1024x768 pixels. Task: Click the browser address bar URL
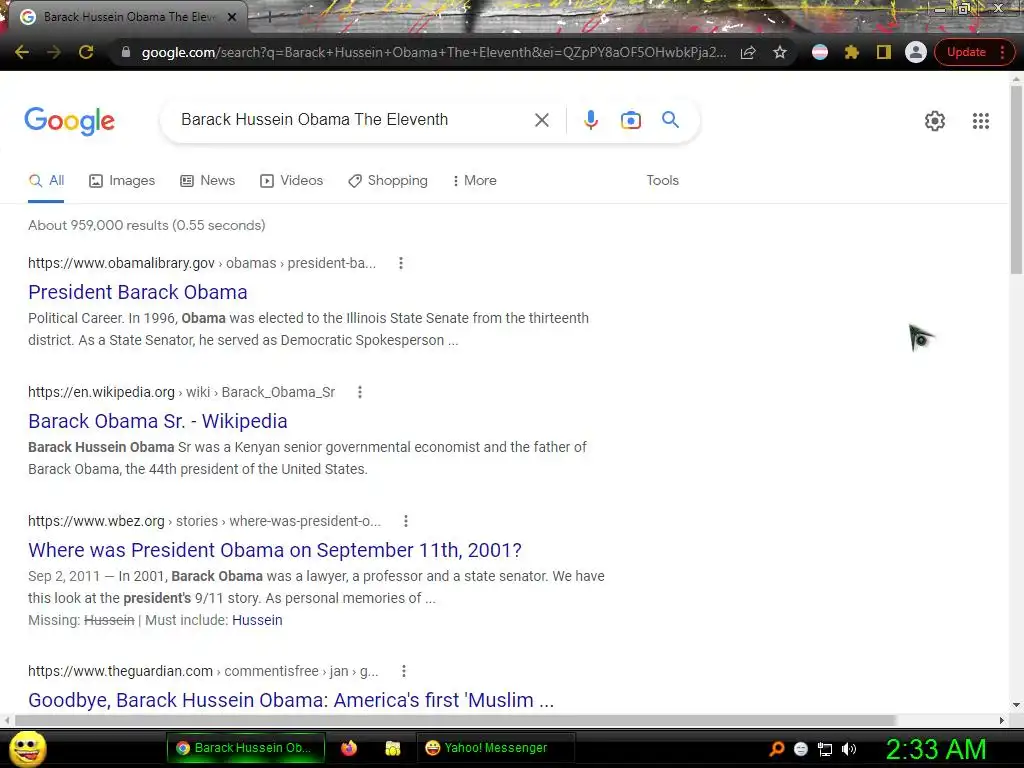click(x=434, y=52)
